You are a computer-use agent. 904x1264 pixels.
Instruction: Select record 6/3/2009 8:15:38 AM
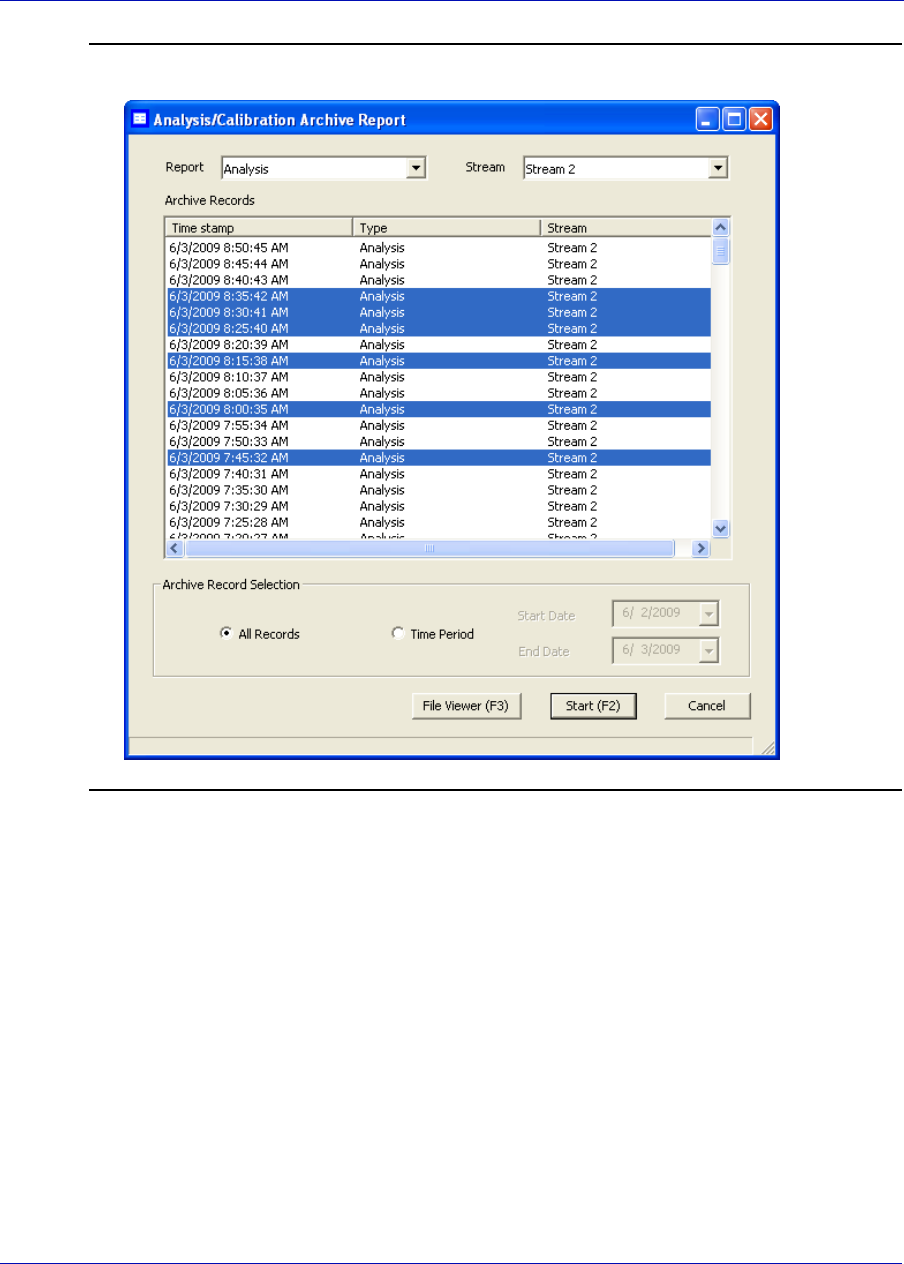[x=439, y=360]
